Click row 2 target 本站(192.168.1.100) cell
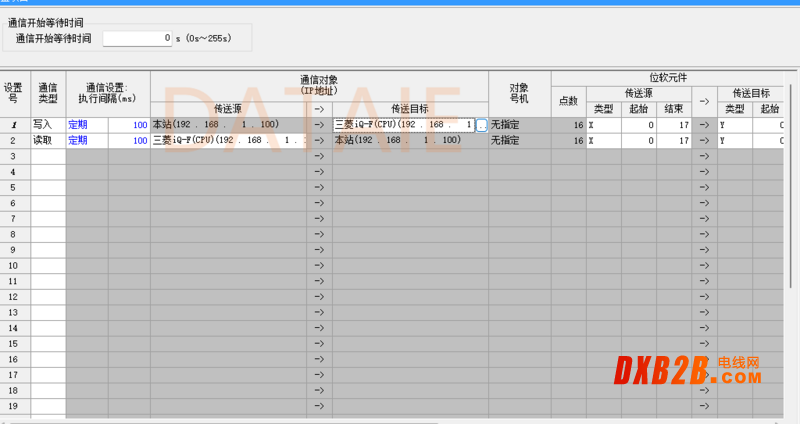The width and height of the screenshot is (800, 424). point(410,140)
